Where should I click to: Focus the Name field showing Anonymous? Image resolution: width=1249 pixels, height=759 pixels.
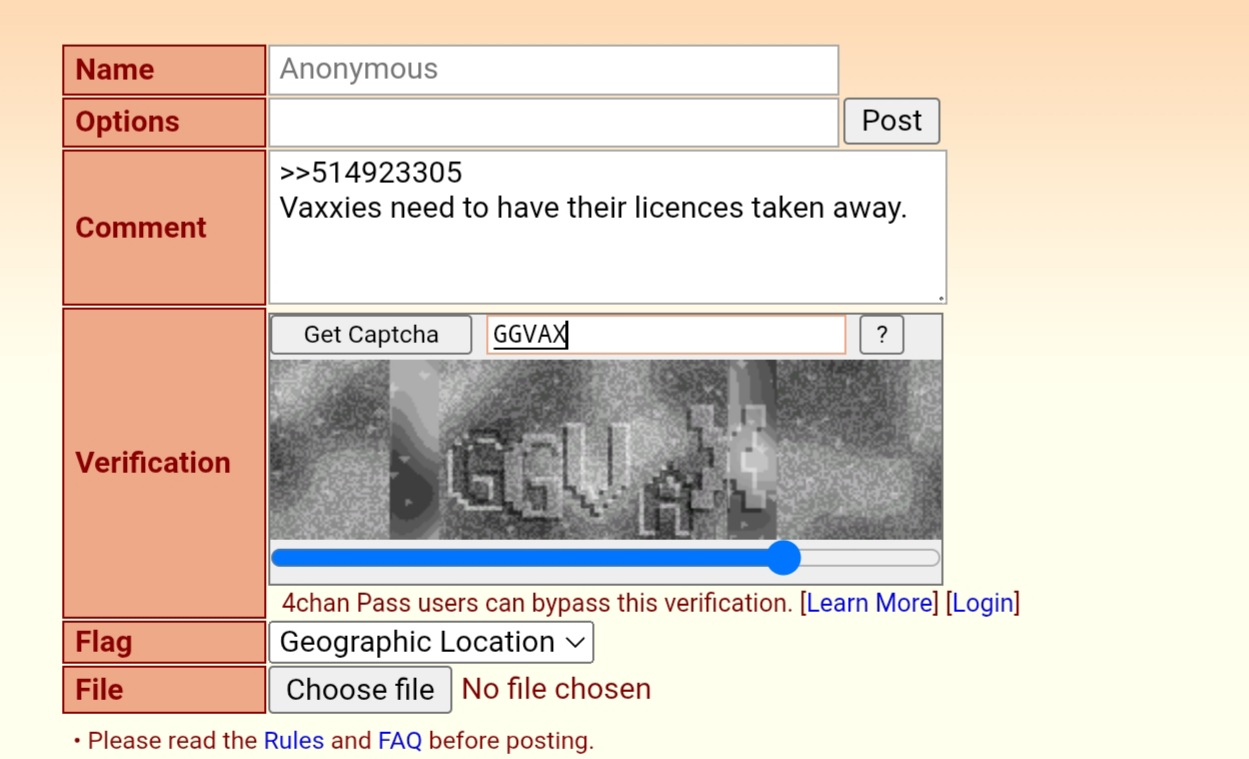point(553,70)
